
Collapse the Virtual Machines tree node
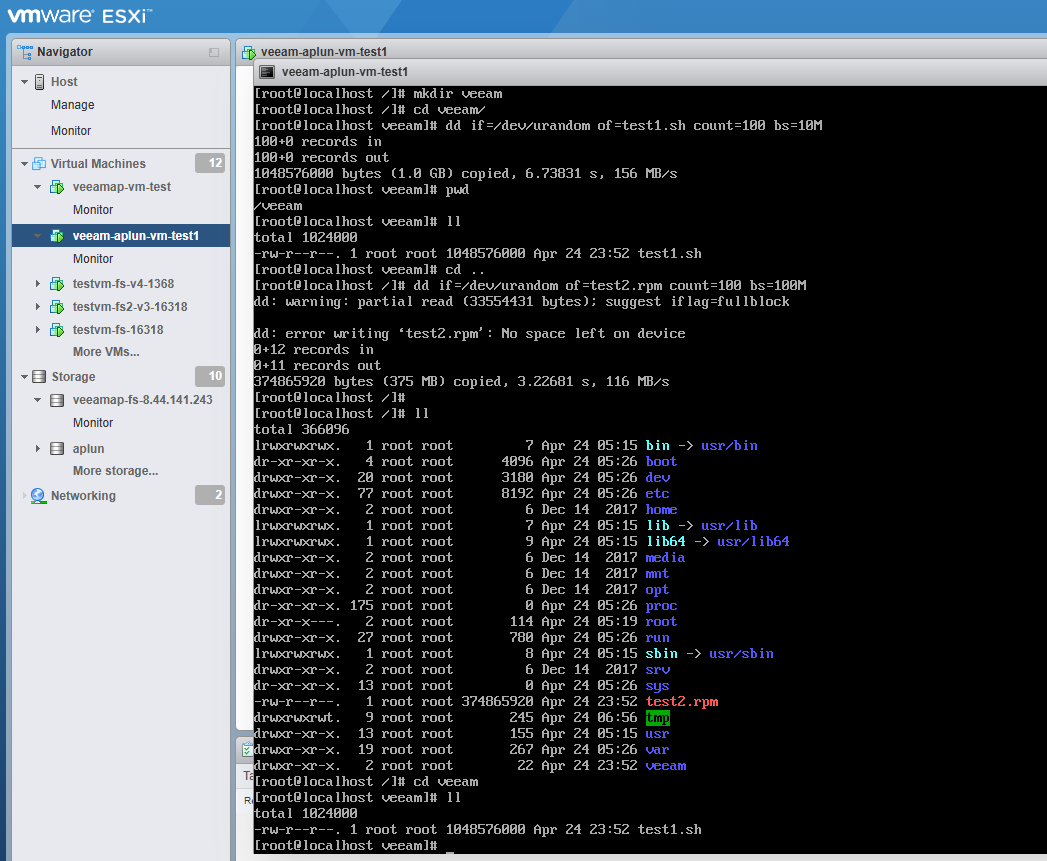24,164
